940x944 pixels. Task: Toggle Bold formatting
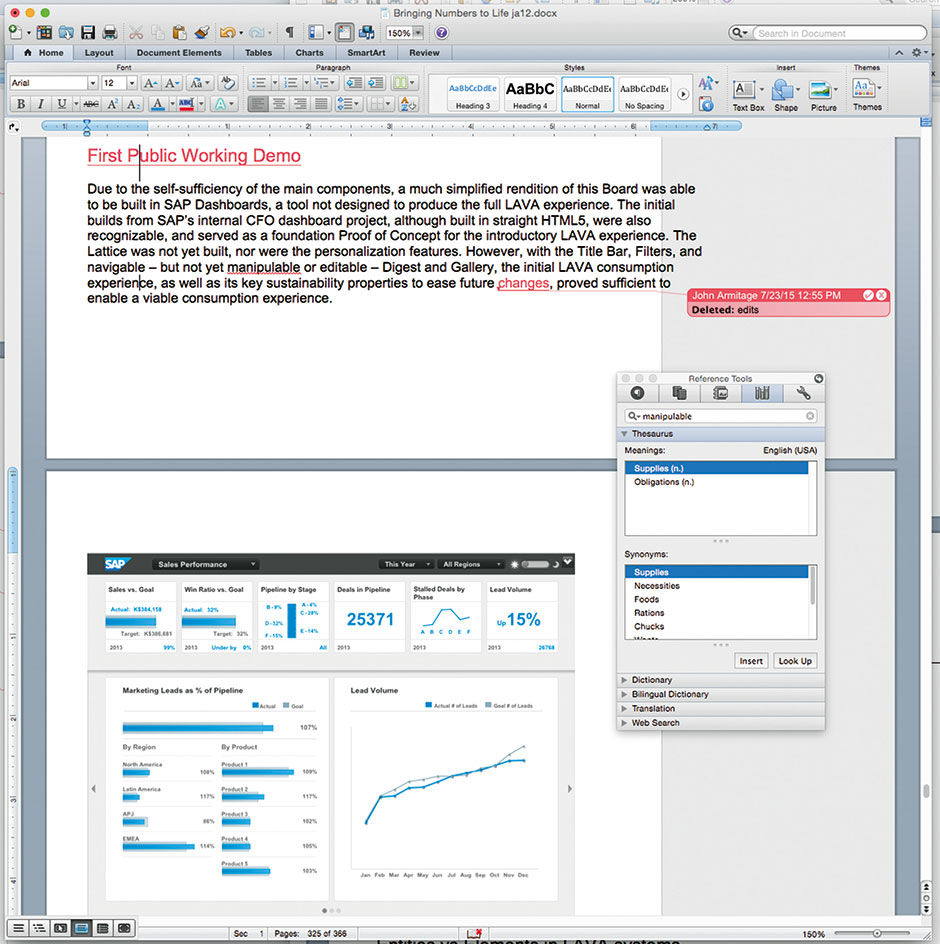pyautogui.click(x=21, y=104)
